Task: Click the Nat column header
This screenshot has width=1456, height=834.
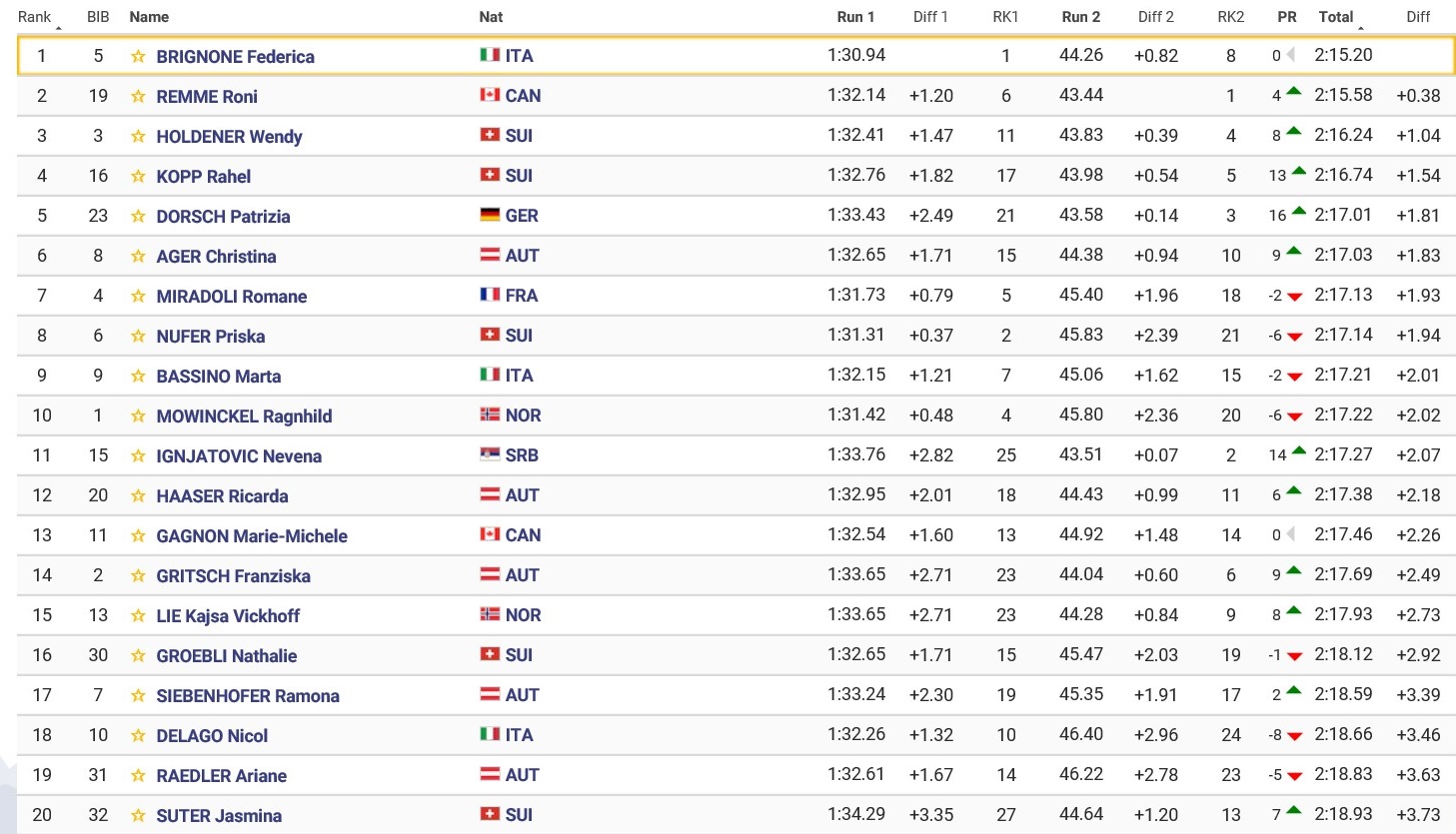Action: (491, 17)
